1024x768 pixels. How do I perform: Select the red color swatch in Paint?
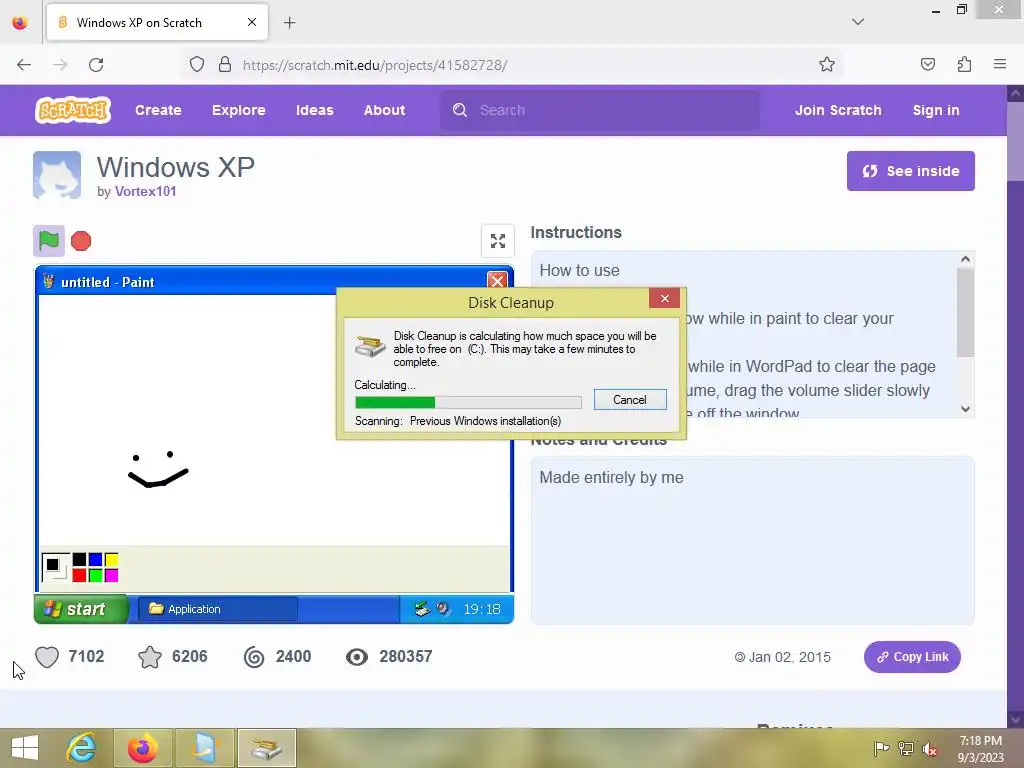(79, 575)
